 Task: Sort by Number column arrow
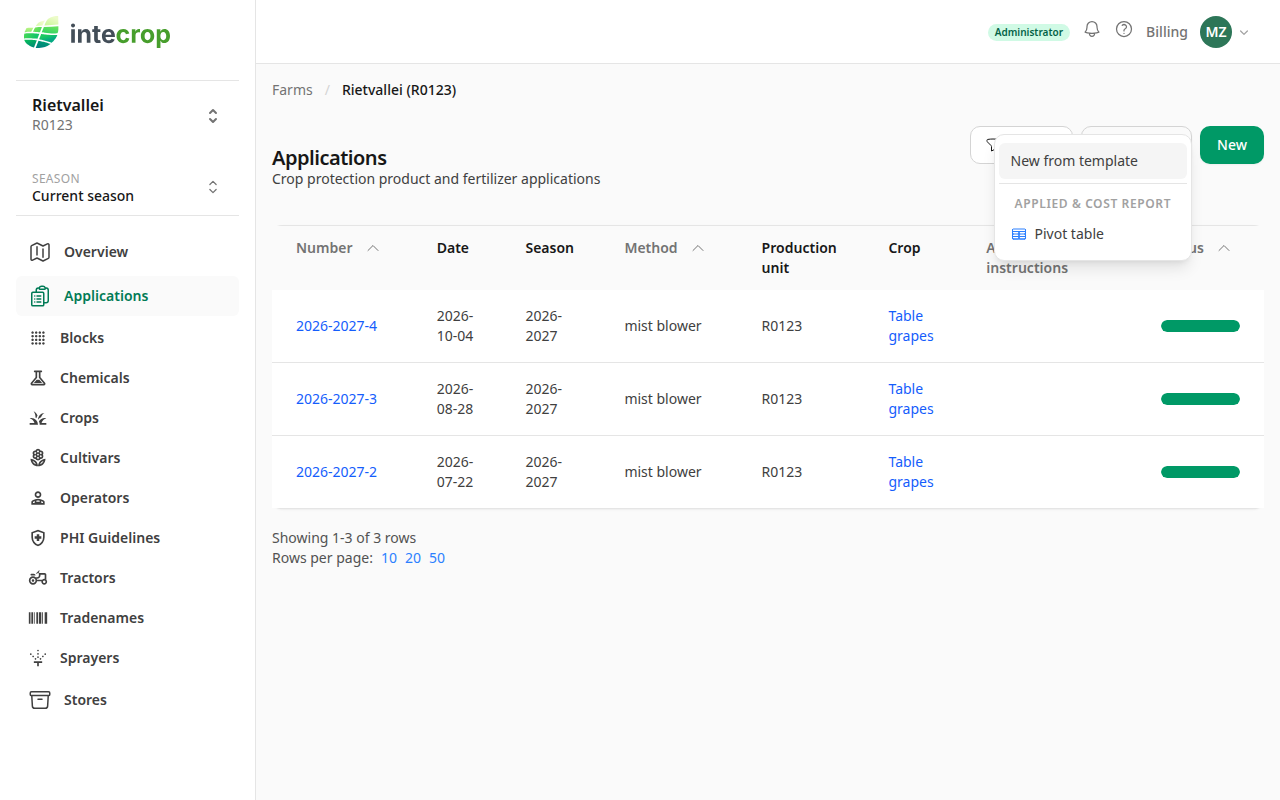(373, 248)
